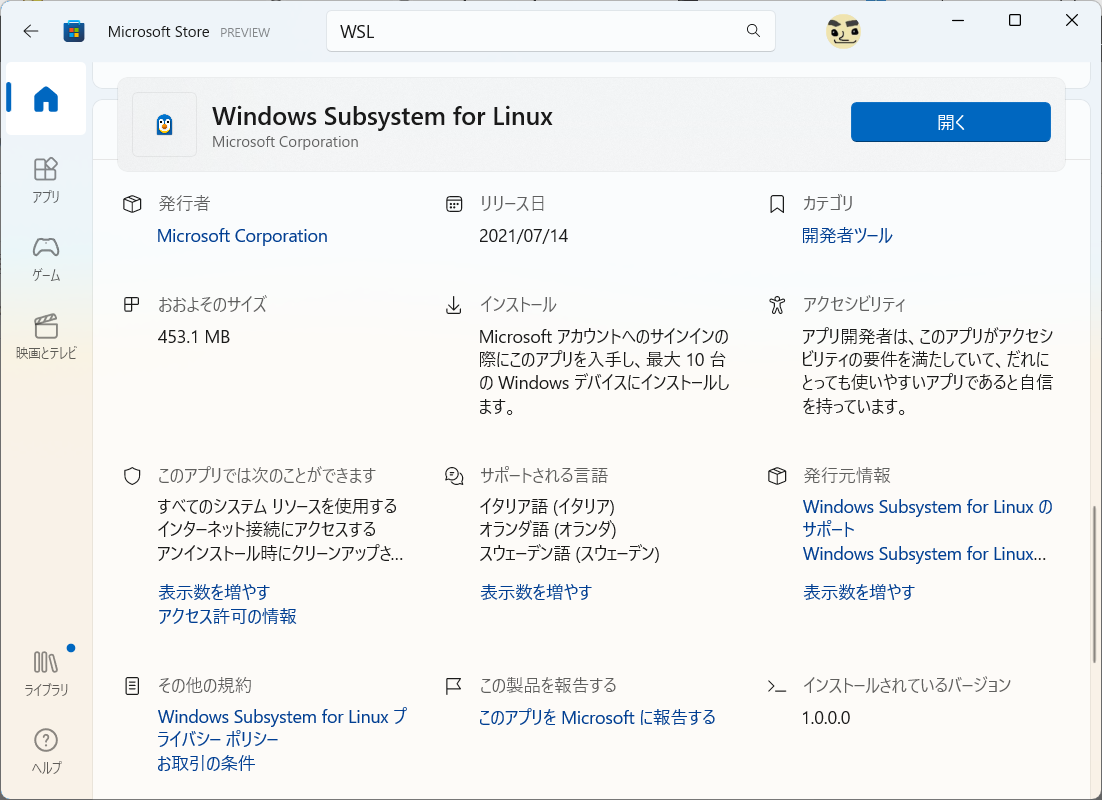Click the 発行元情報 box icon
This screenshot has height=800, width=1102.
(777, 476)
